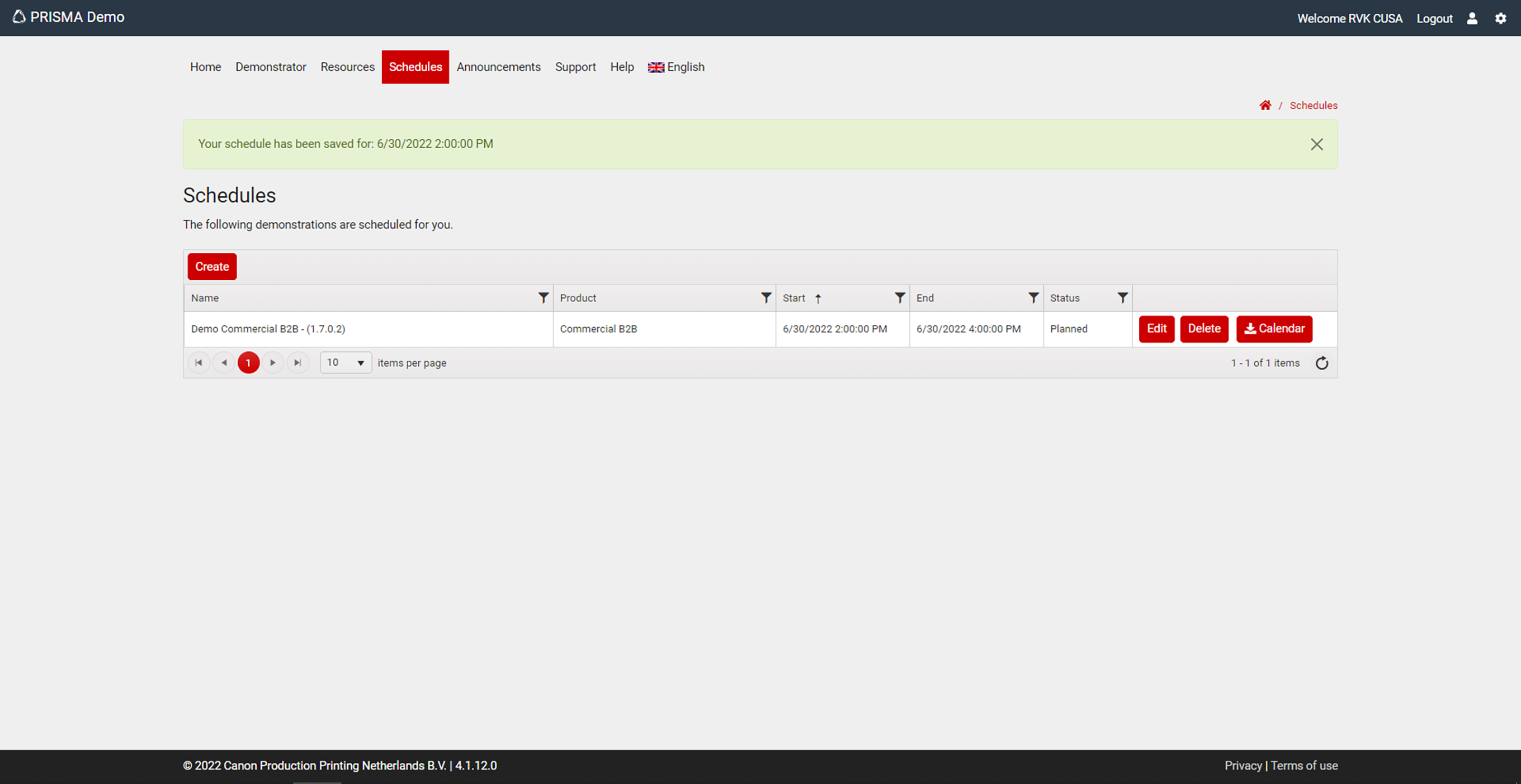The height and width of the screenshot is (784, 1521).
Task: Open the Demonstrator menu
Action: [271, 67]
